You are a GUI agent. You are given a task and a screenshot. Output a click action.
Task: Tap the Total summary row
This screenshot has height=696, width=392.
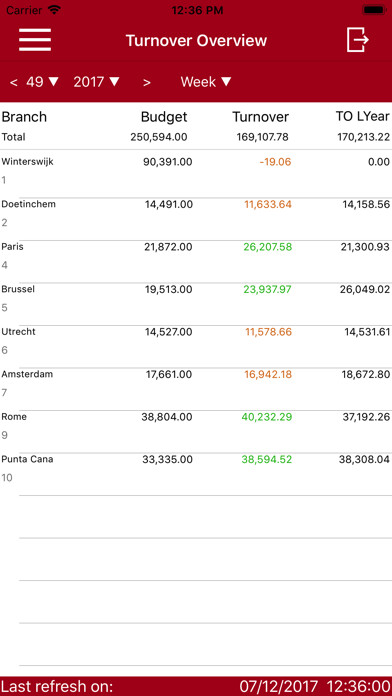click(x=196, y=137)
